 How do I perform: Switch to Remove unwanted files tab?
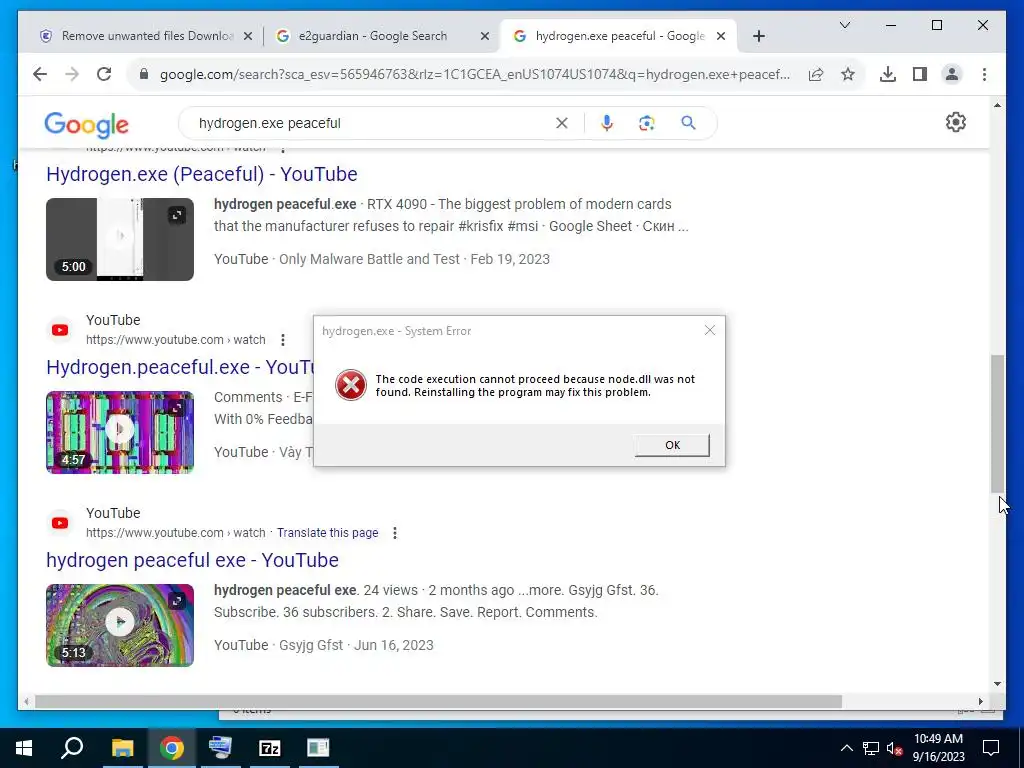pyautogui.click(x=146, y=36)
